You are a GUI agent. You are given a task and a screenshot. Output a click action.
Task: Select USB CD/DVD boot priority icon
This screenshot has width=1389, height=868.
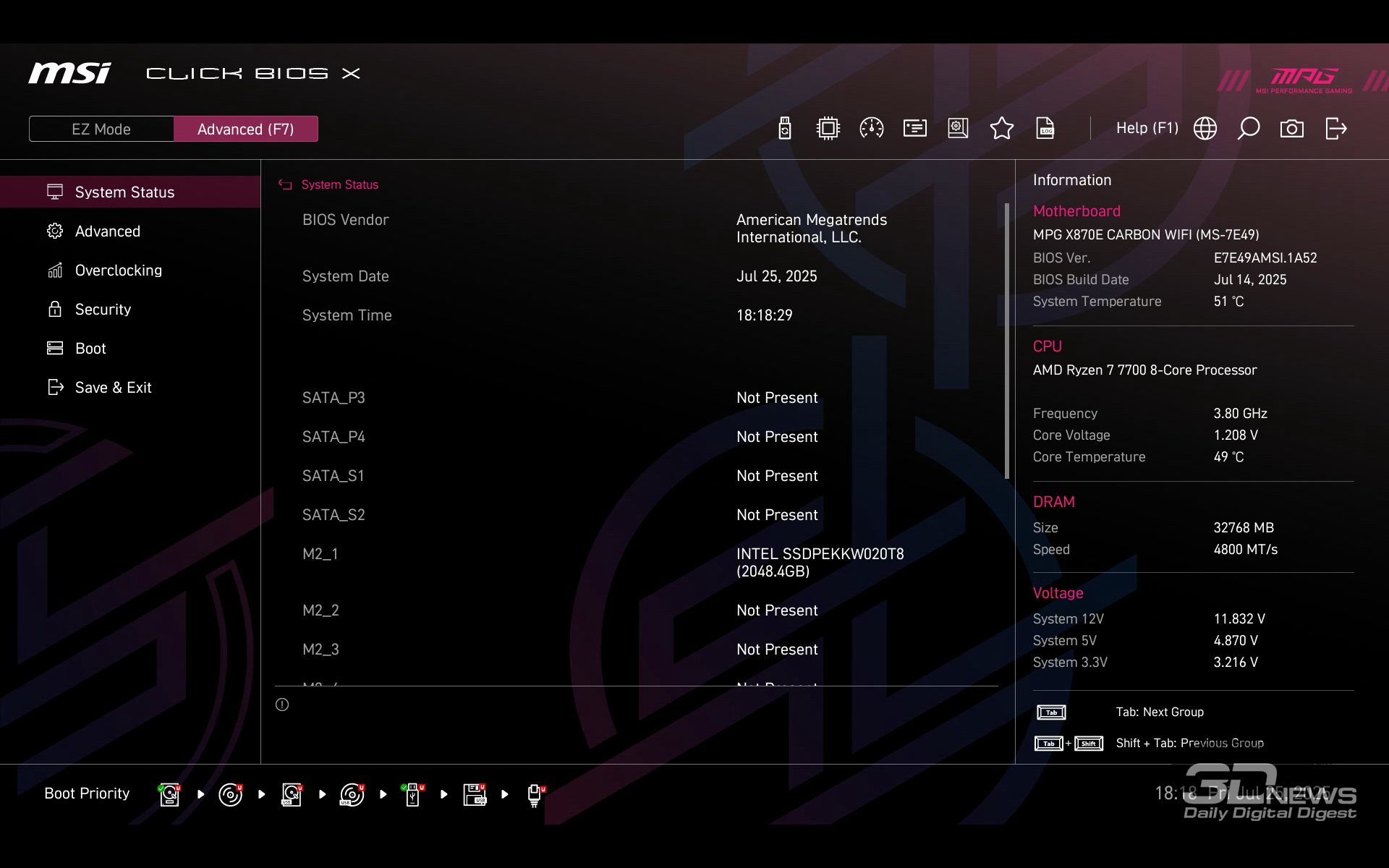coord(352,794)
